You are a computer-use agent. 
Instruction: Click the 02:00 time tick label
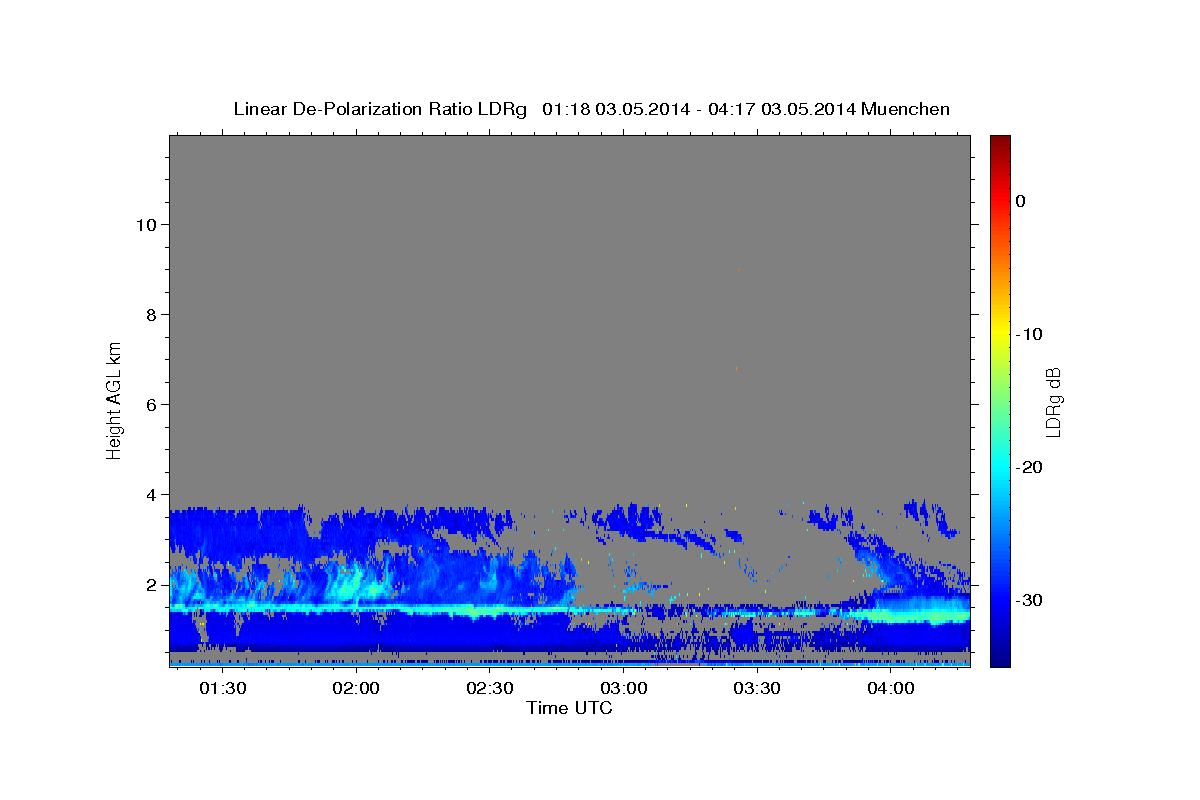(x=356, y=689)
